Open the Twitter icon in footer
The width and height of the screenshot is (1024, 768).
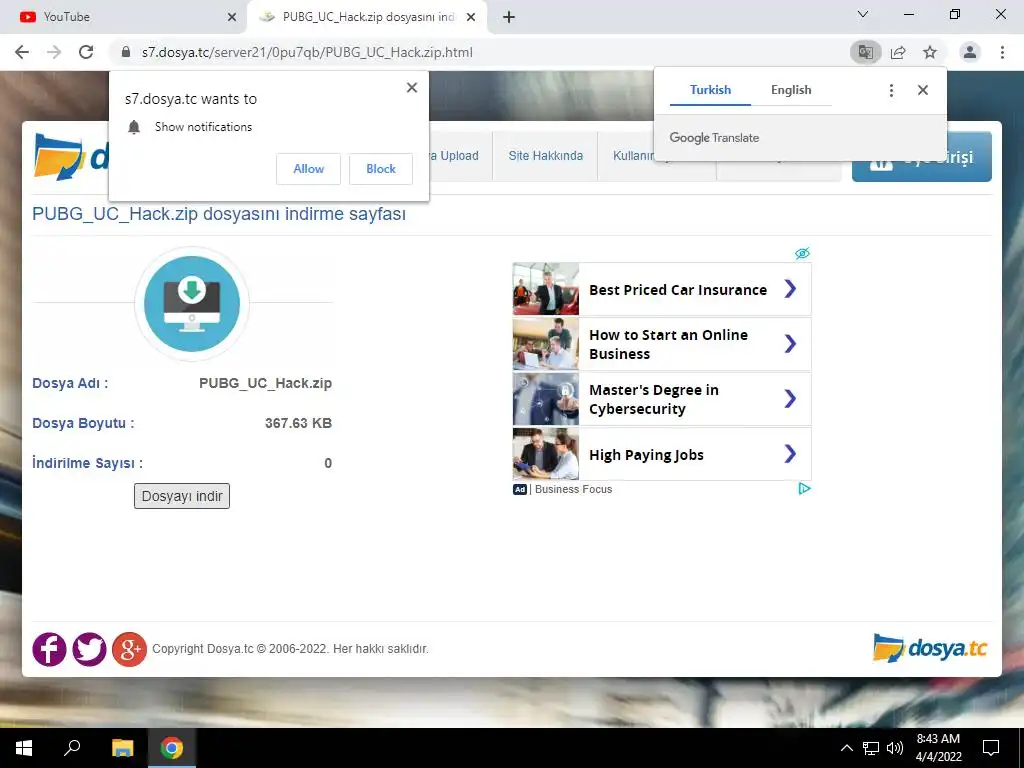click(89, 649)
